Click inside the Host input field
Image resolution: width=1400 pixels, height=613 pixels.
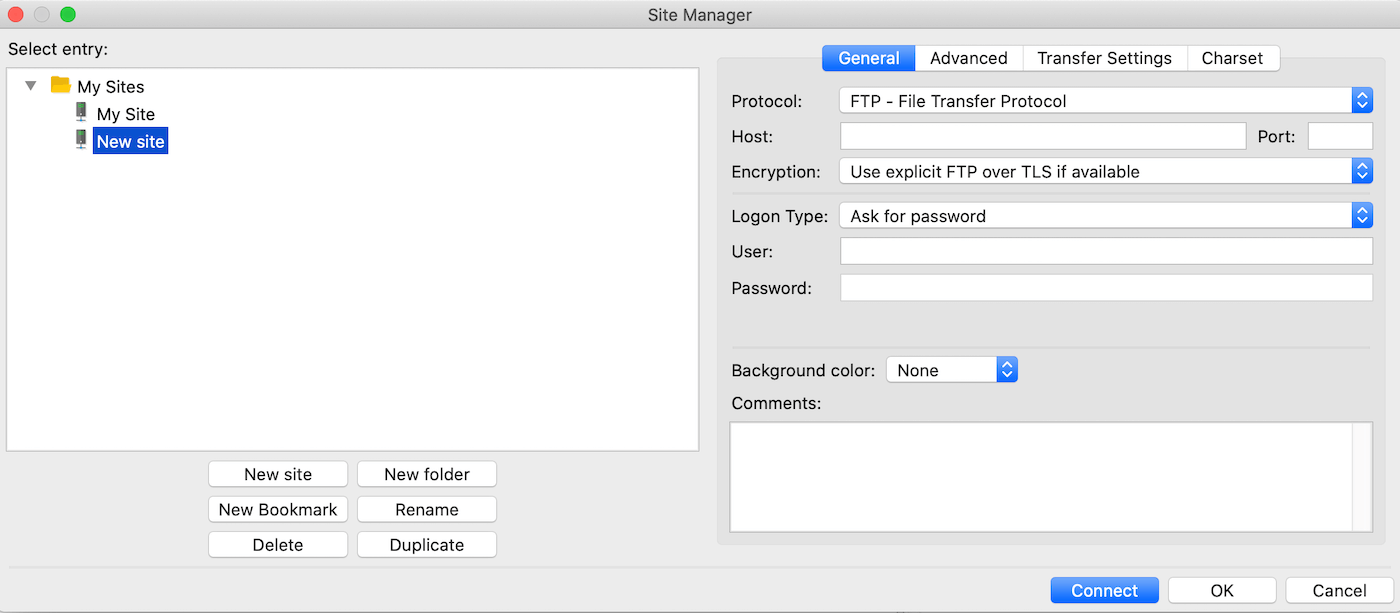point(1040,135)
